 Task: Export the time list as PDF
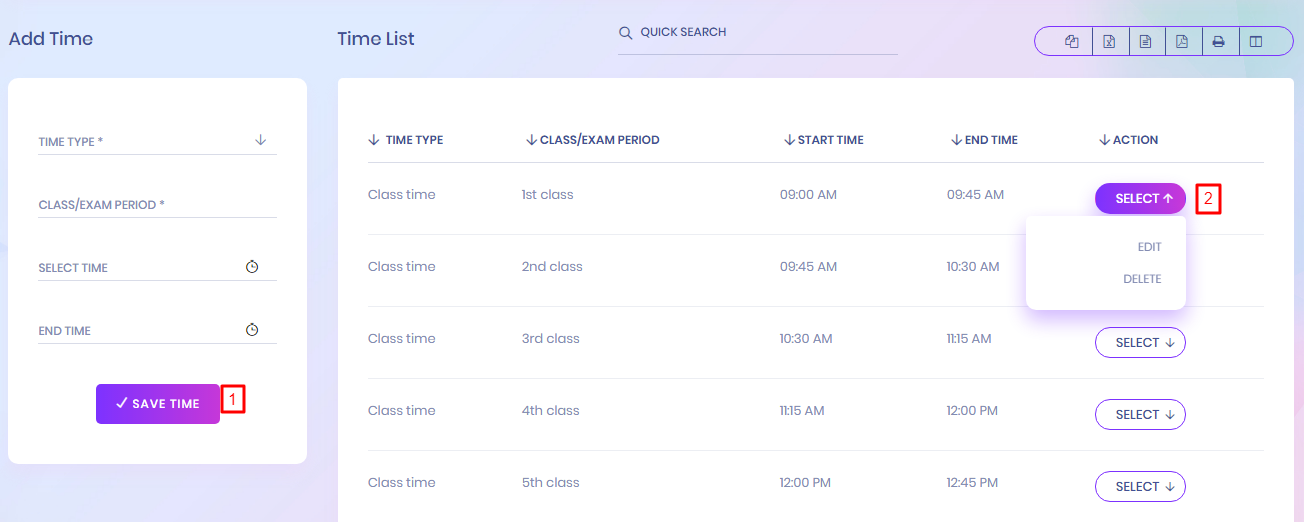[1182, 42]
